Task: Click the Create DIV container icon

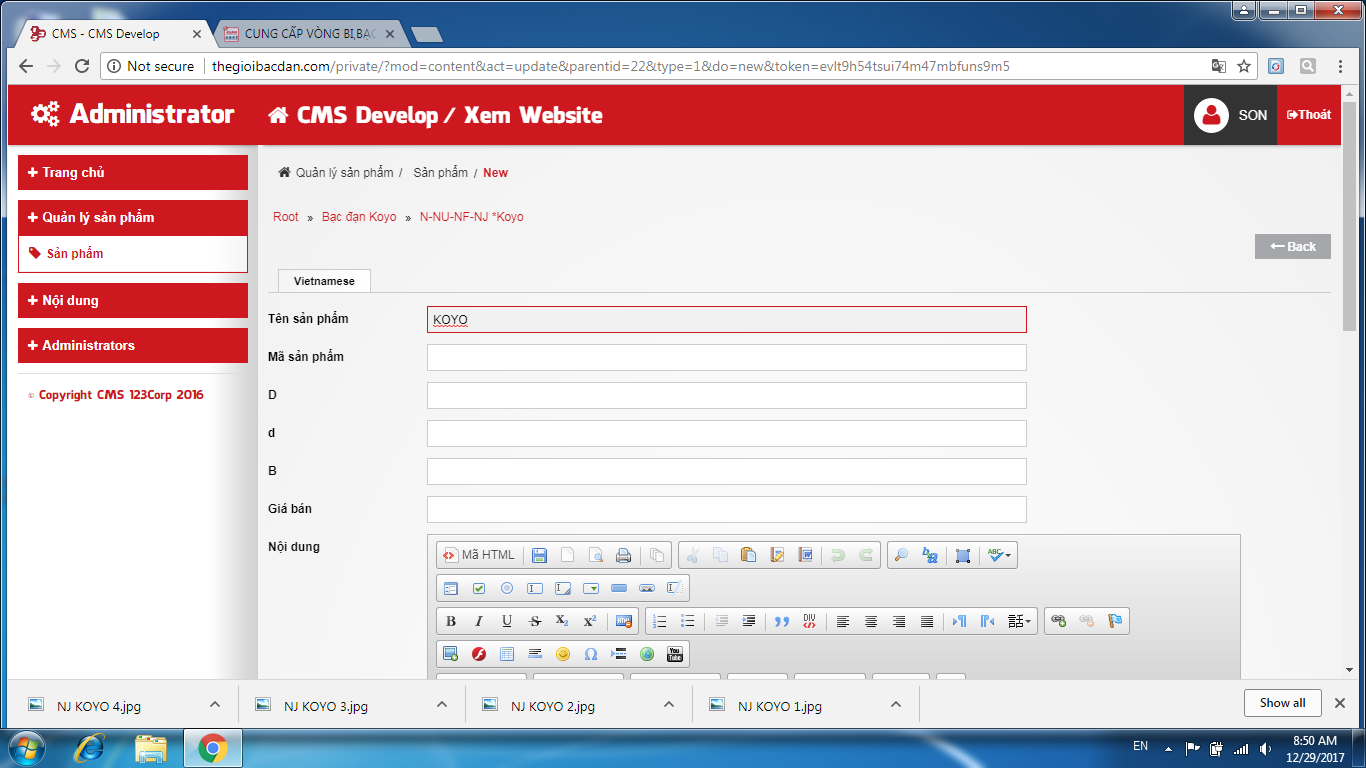Action: tap(810, 621)
